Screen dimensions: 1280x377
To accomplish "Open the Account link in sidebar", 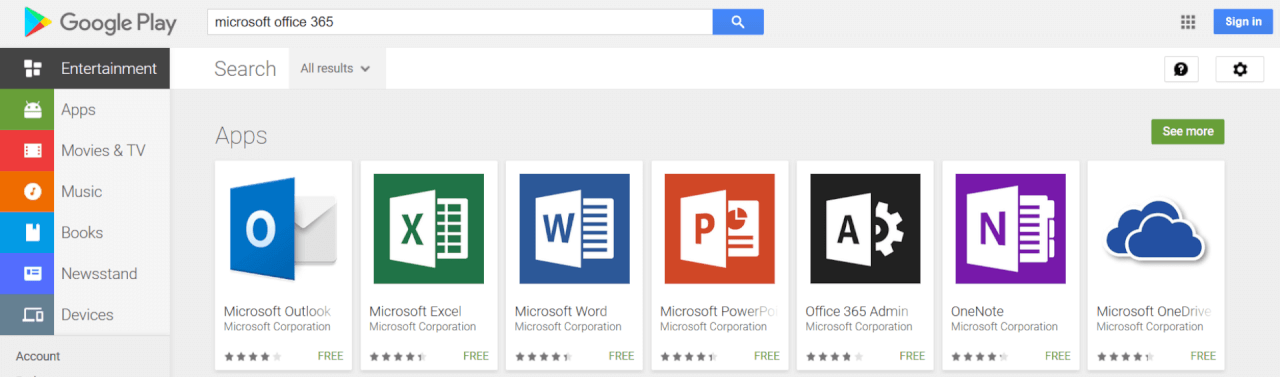I will point(38,356).
